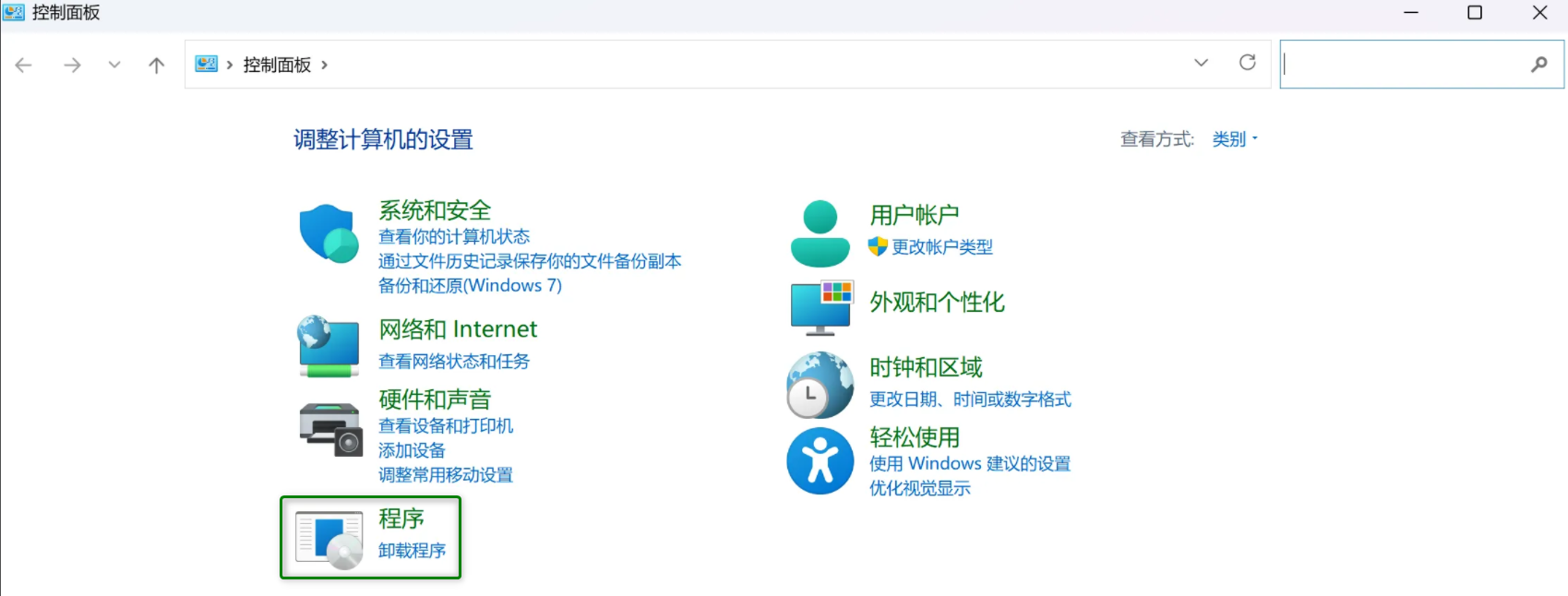Image resolution: width=1568 pixels, height=596 pixels.
Task: Open the 类别 view-by dropdown
Action: 1235,139
